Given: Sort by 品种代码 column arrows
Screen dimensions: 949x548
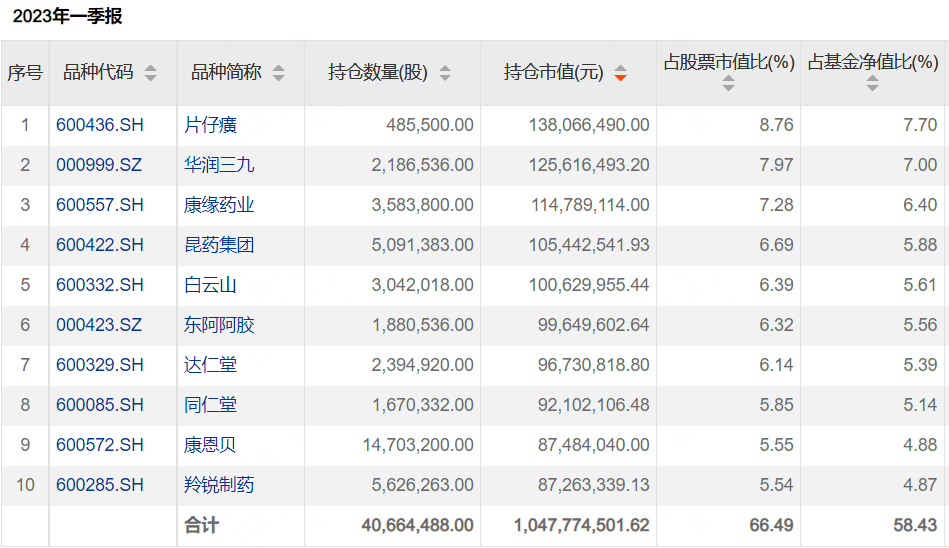Looking at the screenshot, I should [151, 73].
